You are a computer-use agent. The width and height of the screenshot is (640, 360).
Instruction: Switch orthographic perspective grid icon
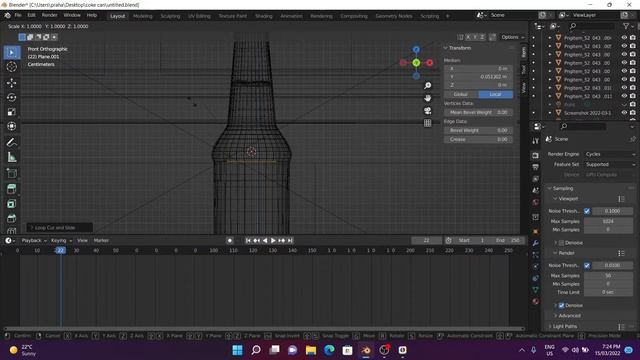(427, 123)
